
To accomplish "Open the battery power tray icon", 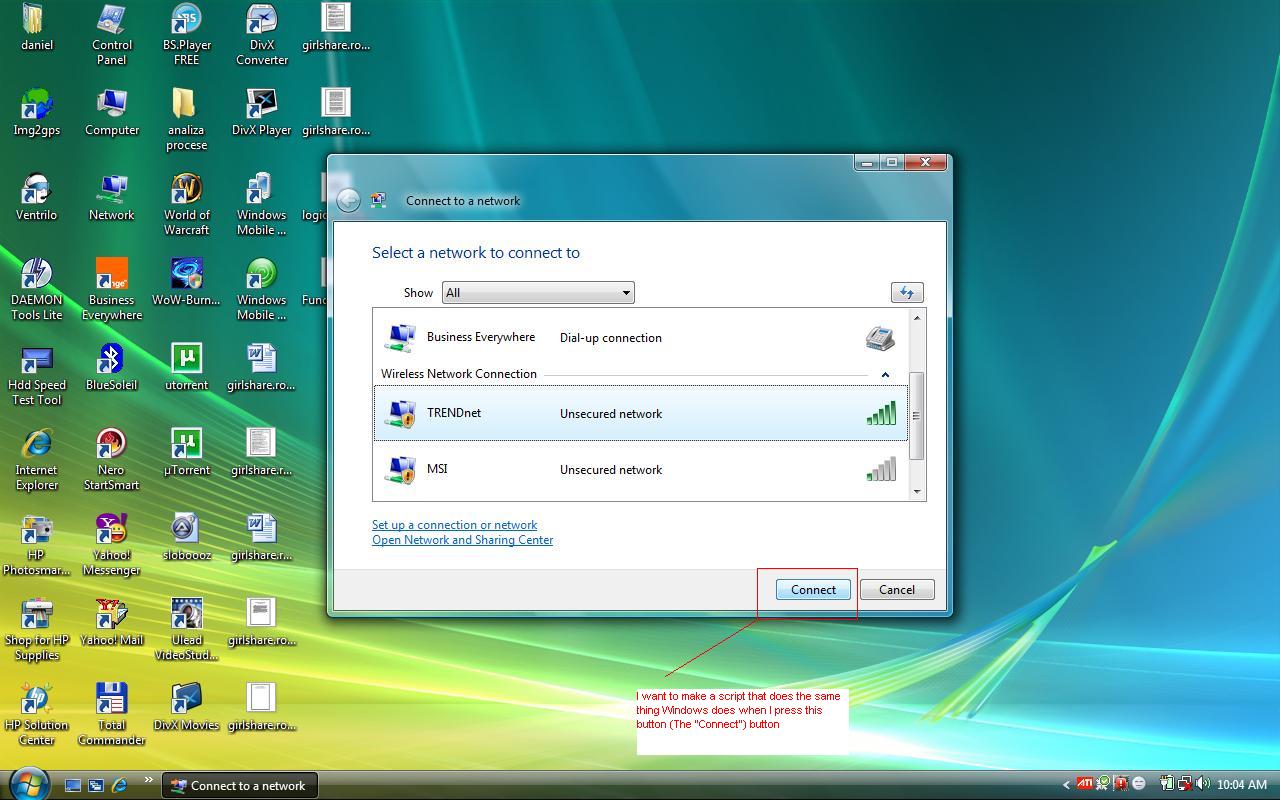I will point(1166,784).
